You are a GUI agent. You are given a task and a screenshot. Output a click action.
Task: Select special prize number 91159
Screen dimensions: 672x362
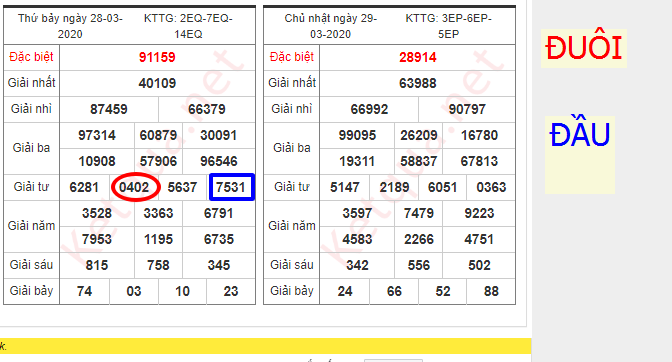157,57
